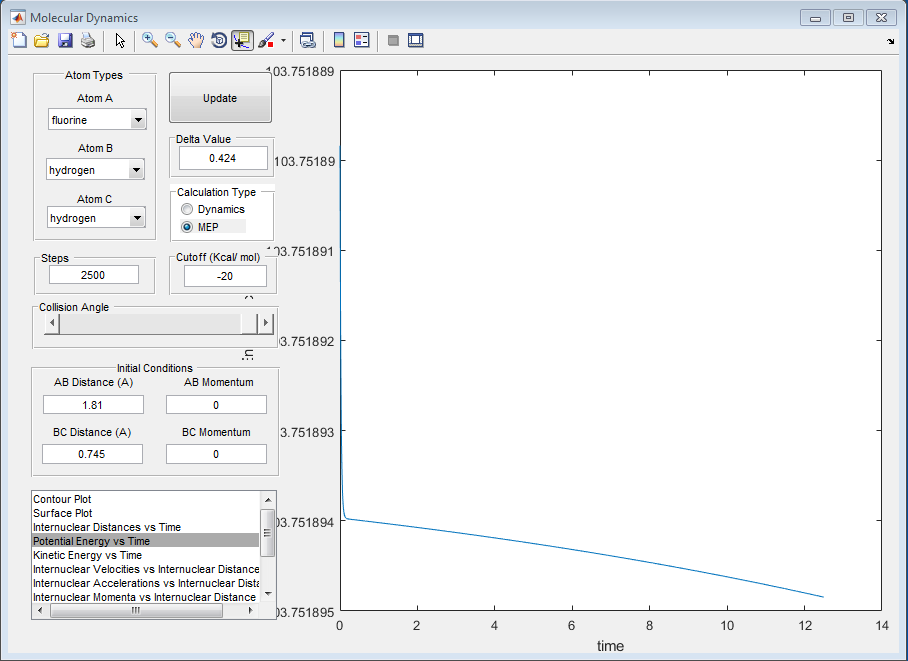Select the Brush data tool
Viewport: 908px width, 661px height.
coord(266,40)
